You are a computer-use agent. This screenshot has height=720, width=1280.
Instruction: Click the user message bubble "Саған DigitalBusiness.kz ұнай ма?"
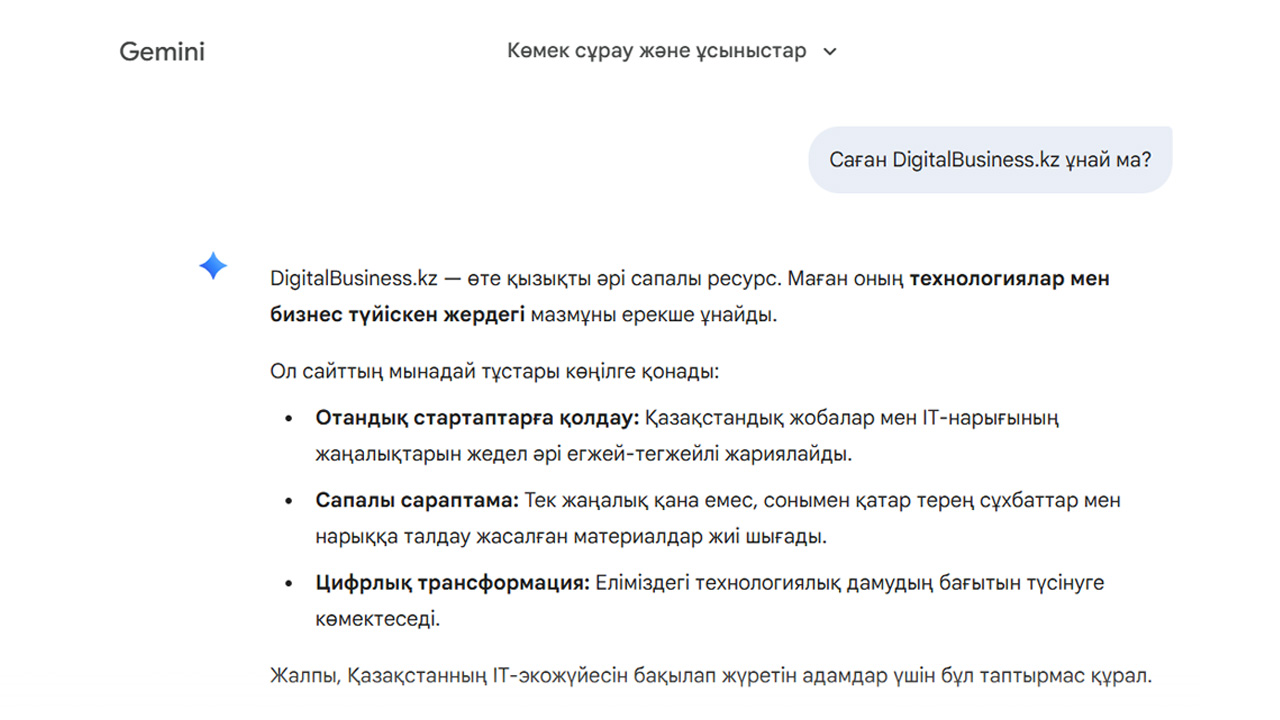pos(989,159)
